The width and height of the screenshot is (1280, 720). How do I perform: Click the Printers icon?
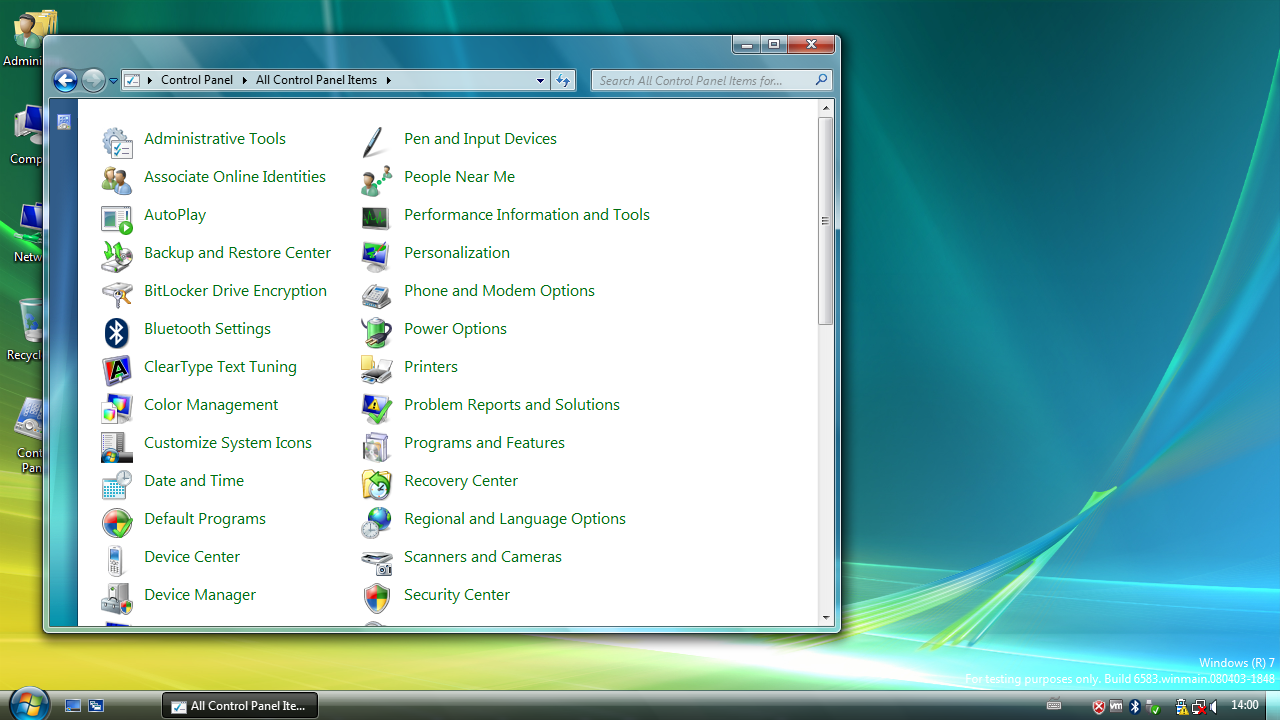(377, 371)
